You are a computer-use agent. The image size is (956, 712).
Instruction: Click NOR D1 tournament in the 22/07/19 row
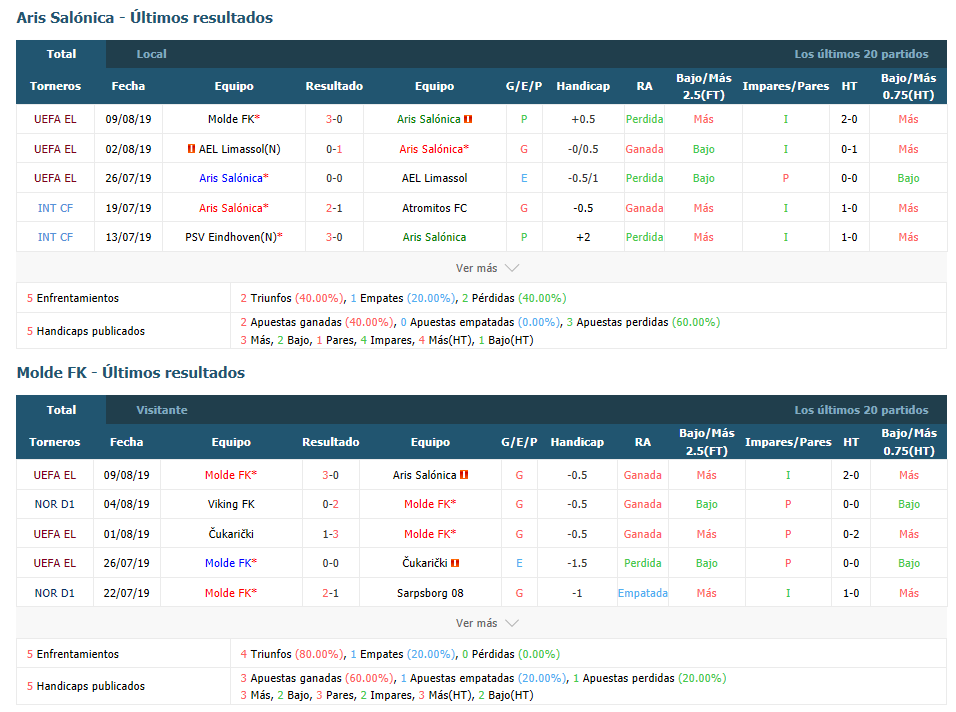(55, 593)
